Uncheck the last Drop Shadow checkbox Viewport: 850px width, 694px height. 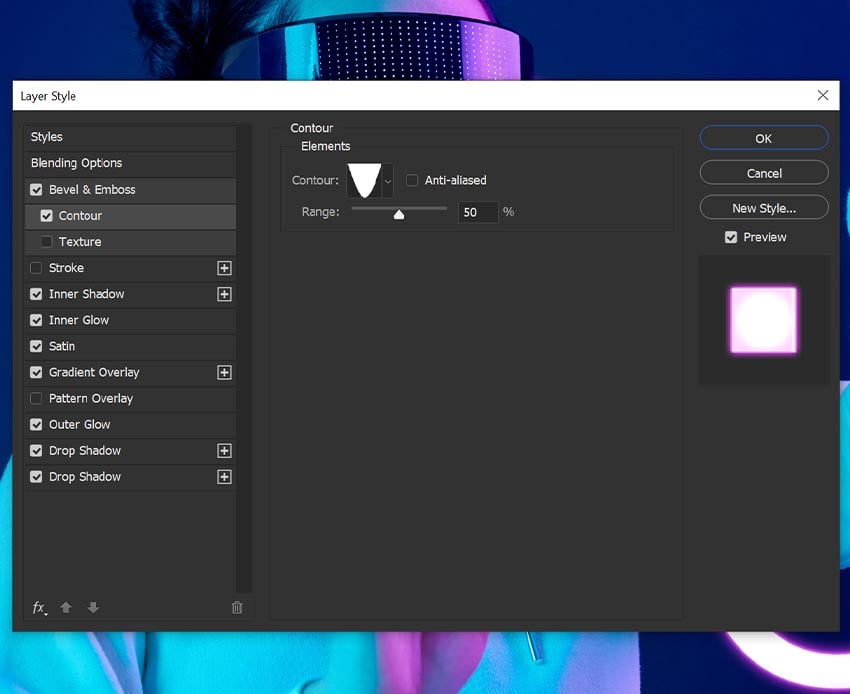point(36,477)
